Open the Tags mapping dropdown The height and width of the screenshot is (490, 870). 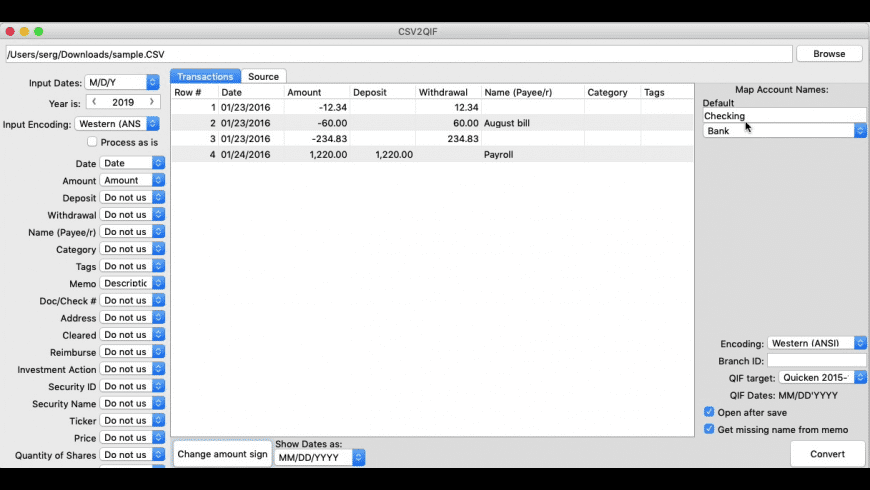[x=132, y=266]
